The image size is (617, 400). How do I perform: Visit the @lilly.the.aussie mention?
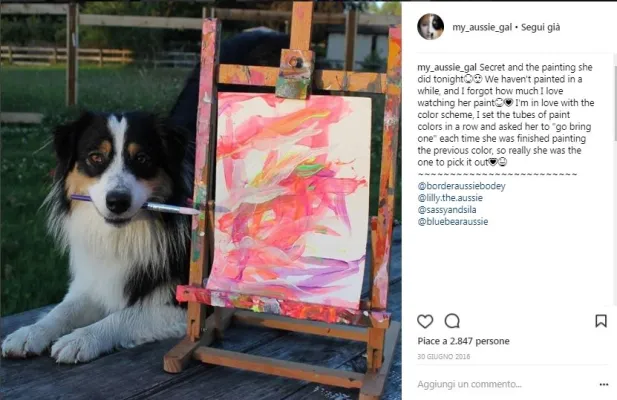point(450,197)
